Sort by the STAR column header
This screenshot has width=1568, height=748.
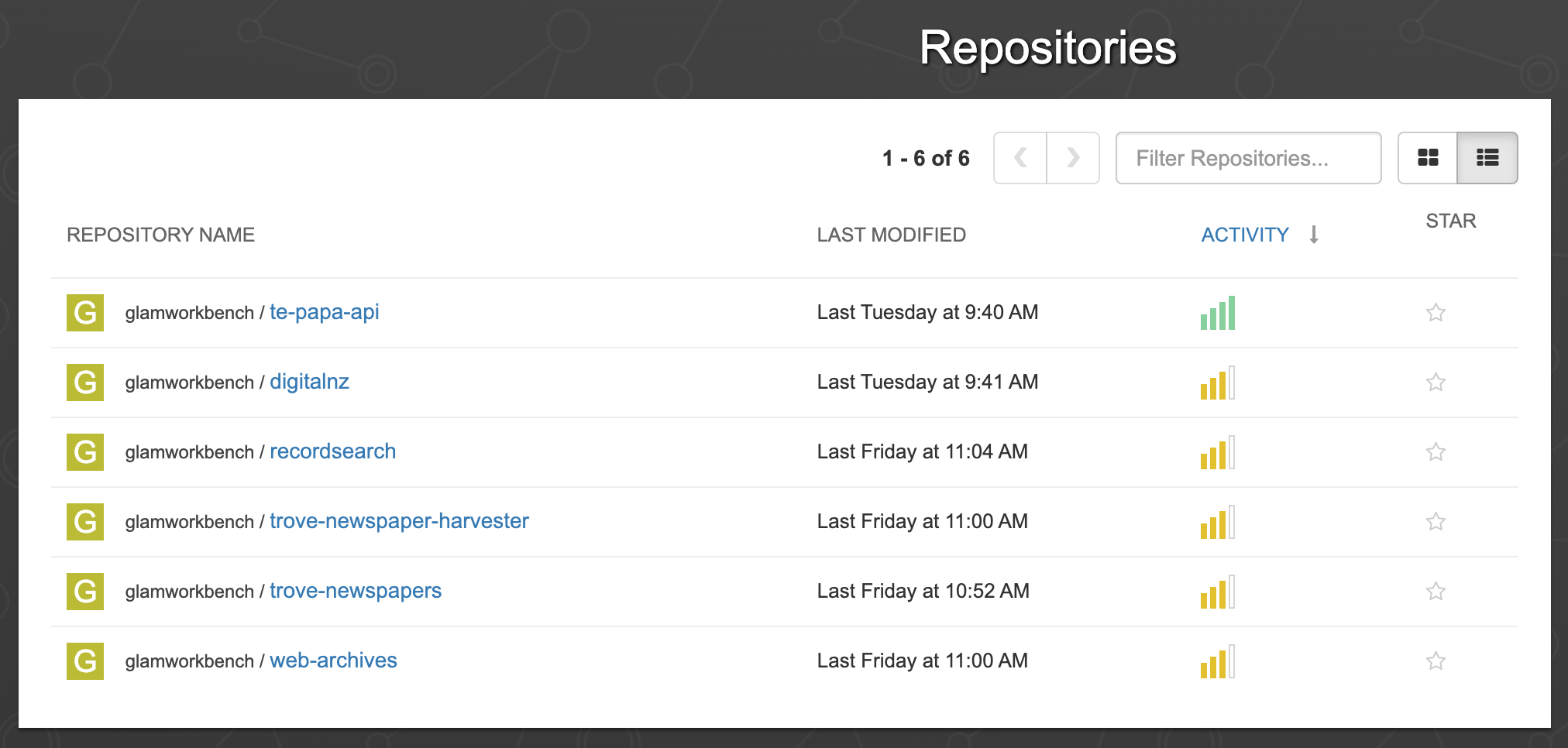[x=1450, y=221]
